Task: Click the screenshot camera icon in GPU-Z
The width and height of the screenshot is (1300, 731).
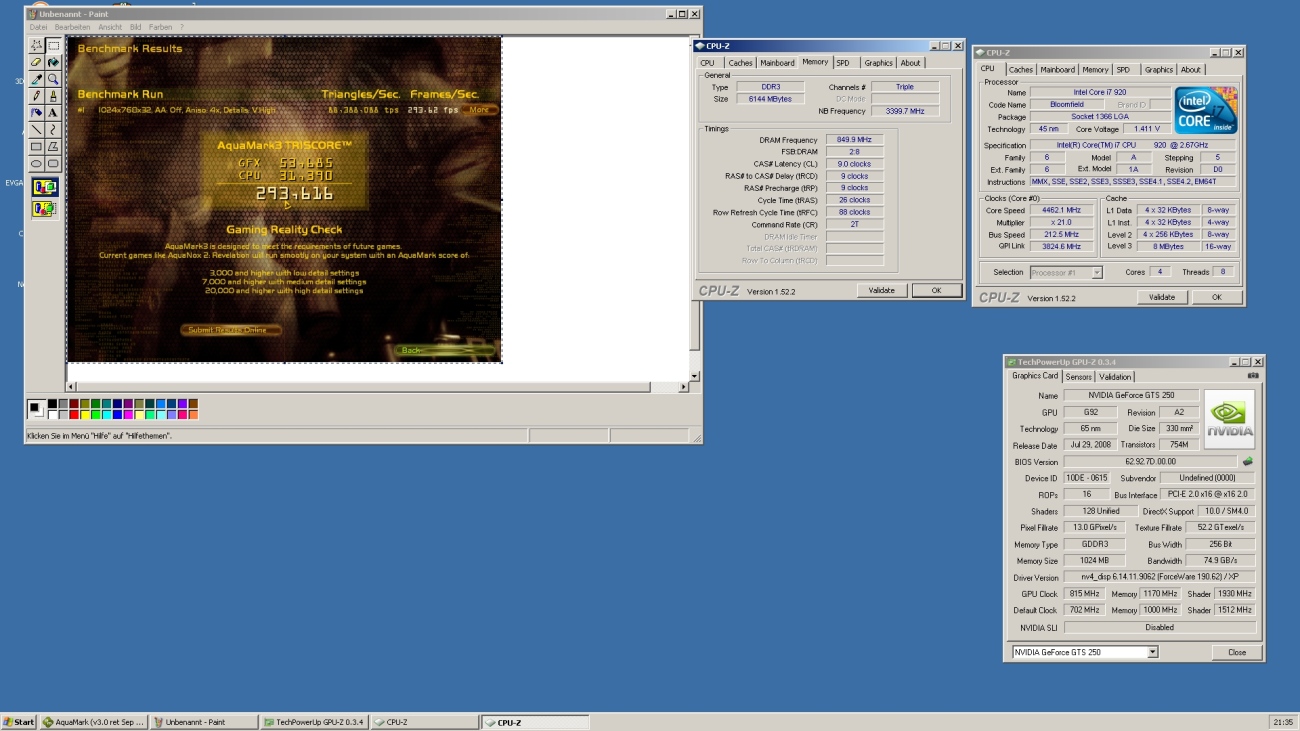Action: [x=1252, y=376]
